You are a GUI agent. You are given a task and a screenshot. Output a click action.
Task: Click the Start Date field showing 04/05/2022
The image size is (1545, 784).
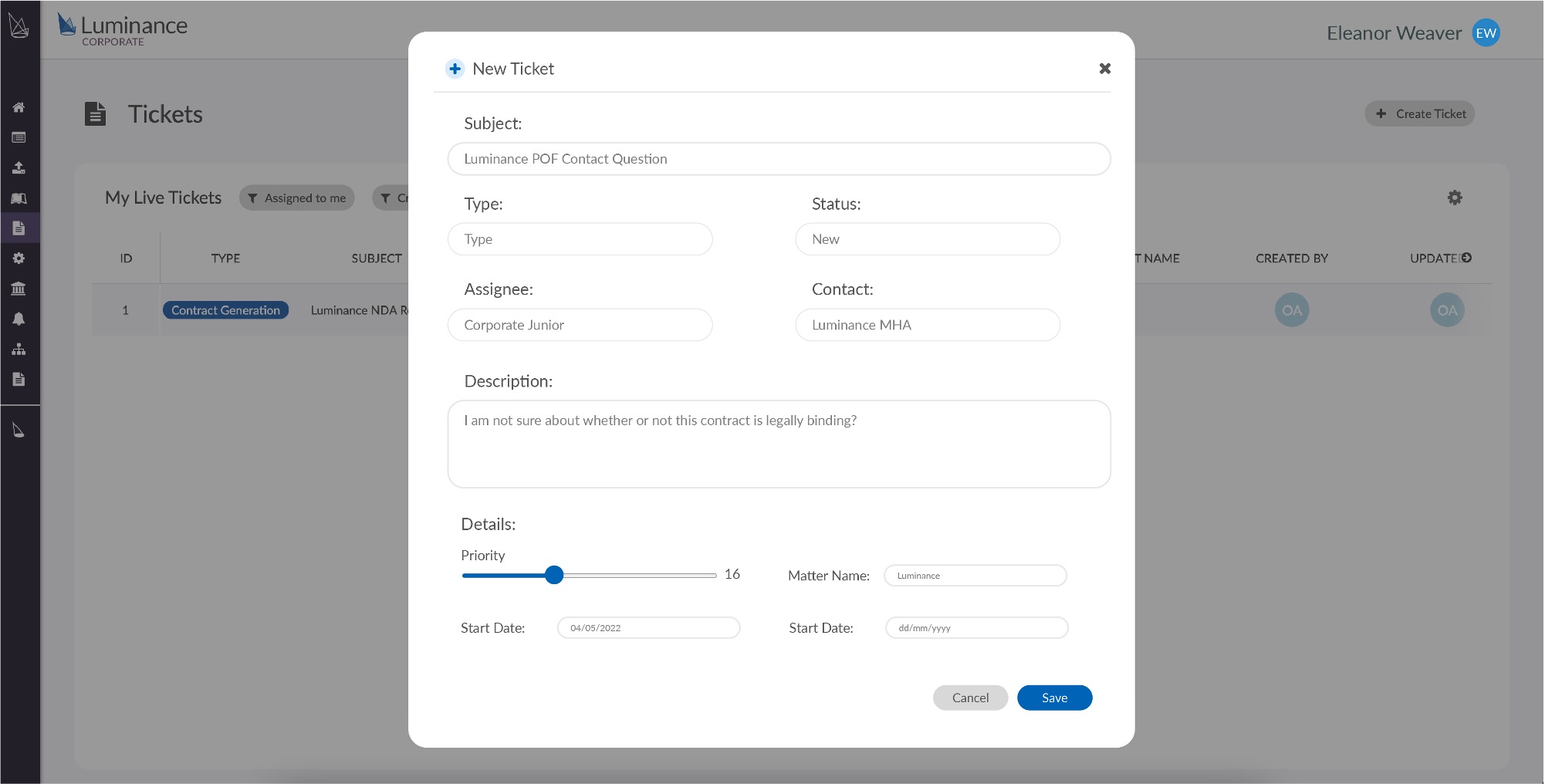(648, 628)
